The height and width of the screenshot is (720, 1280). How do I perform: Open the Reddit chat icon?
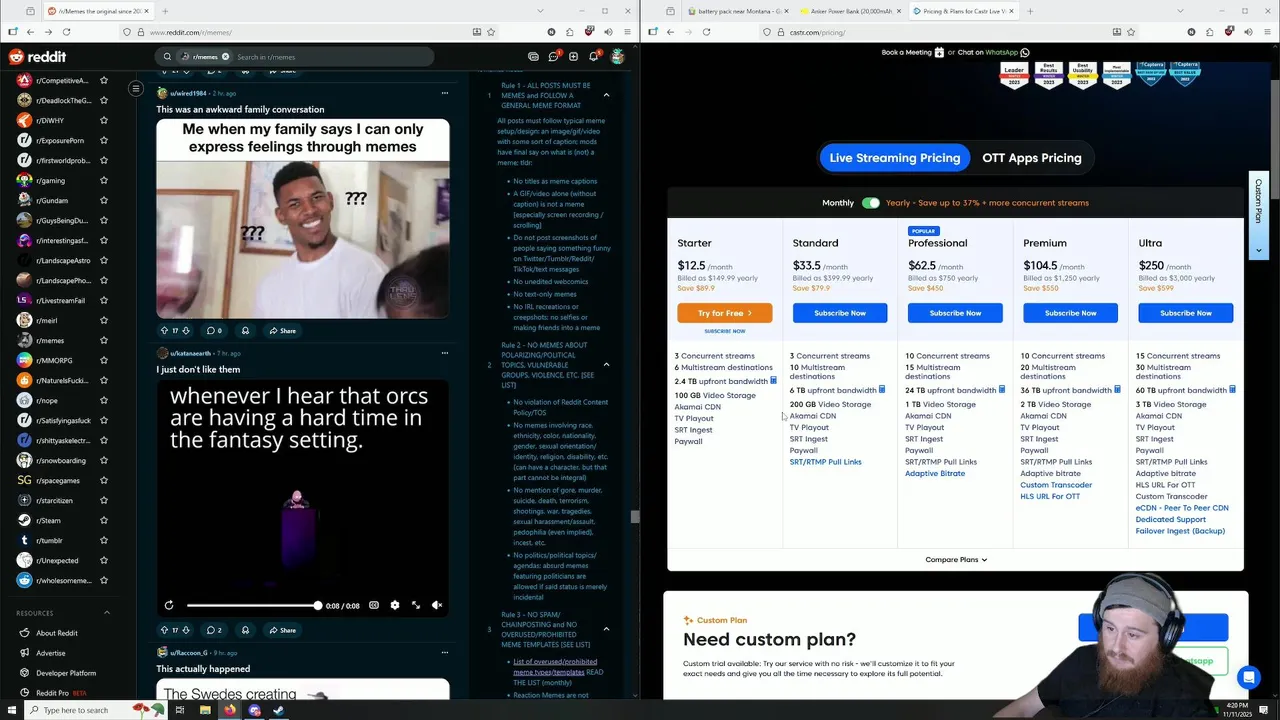[x=553, y=56]
